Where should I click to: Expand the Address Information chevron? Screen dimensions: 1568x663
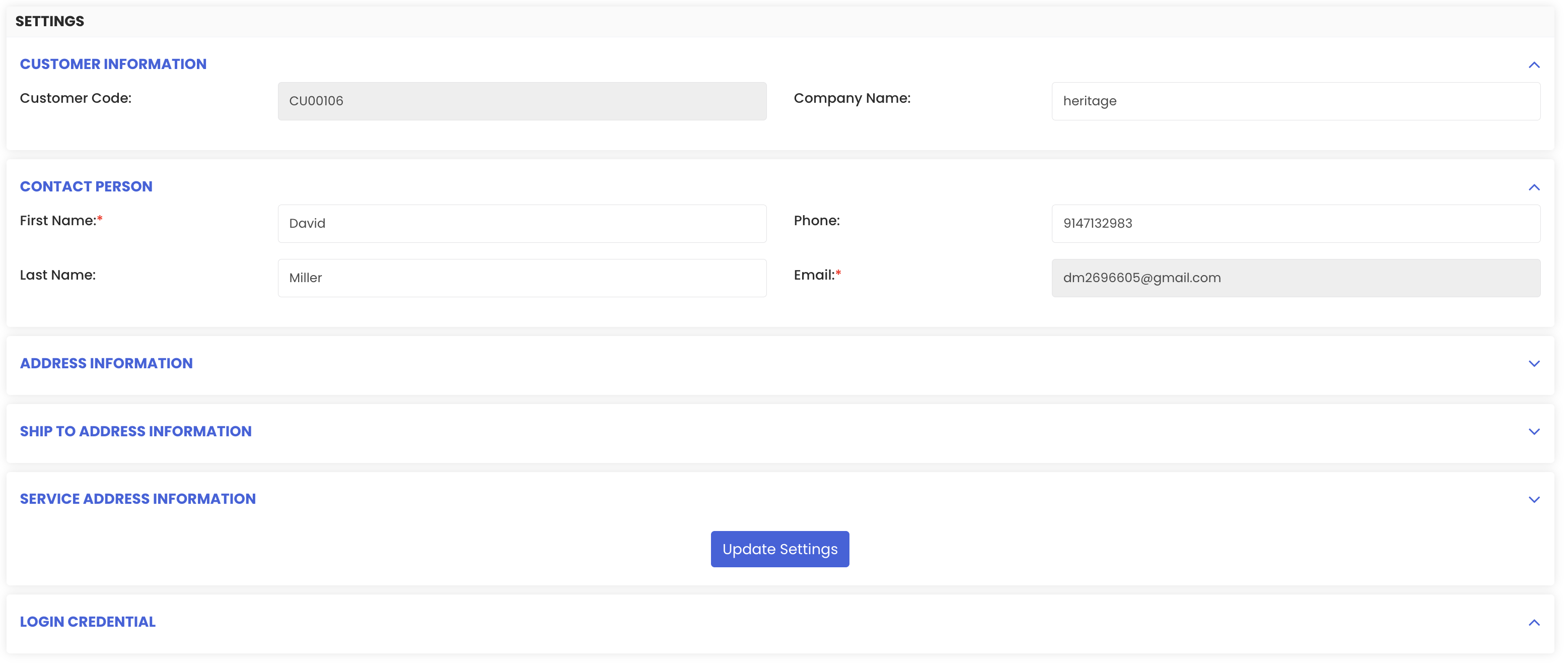tap(1533, 363)
